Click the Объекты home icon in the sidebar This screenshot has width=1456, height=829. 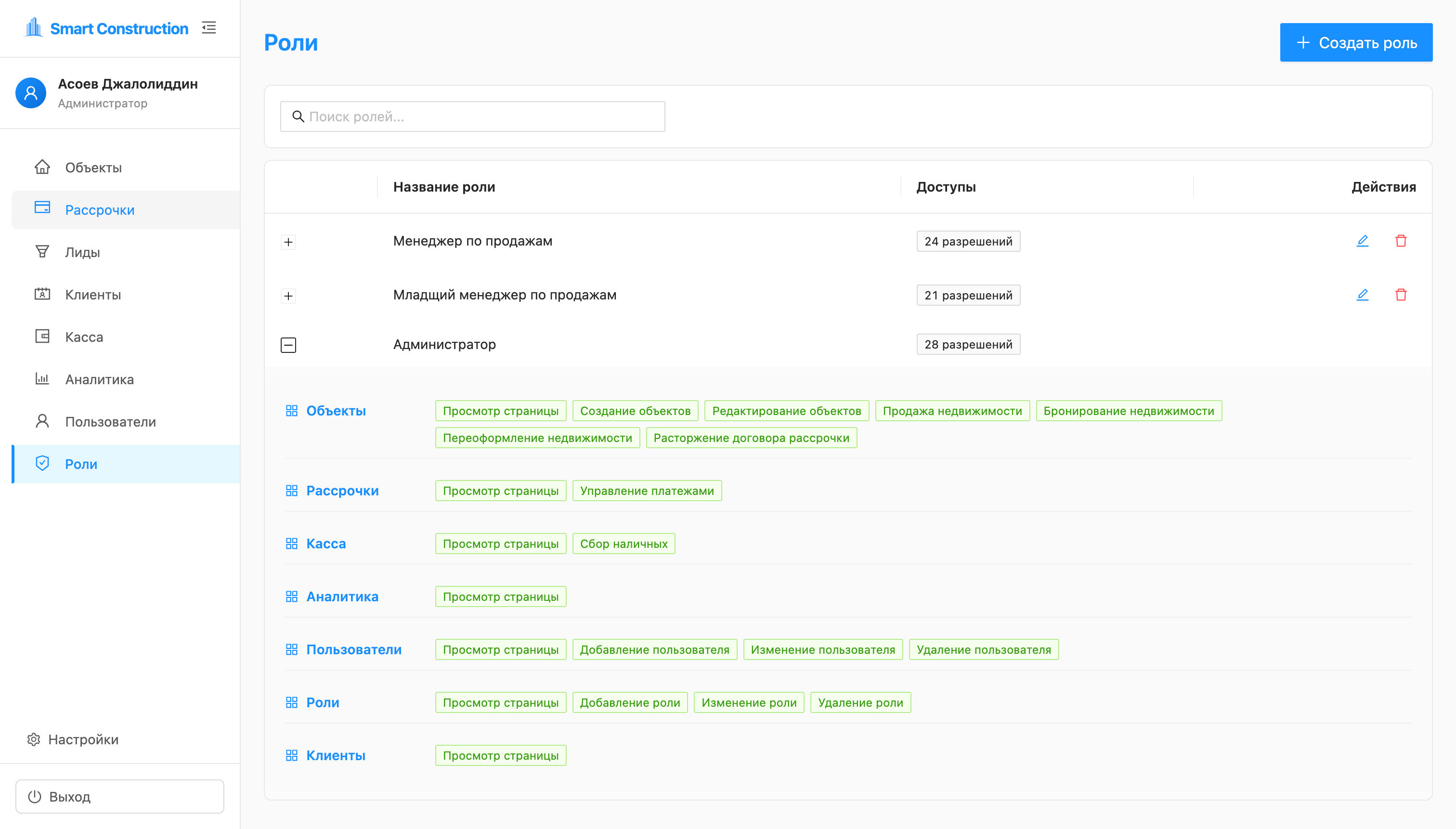(x=42, y=168)
